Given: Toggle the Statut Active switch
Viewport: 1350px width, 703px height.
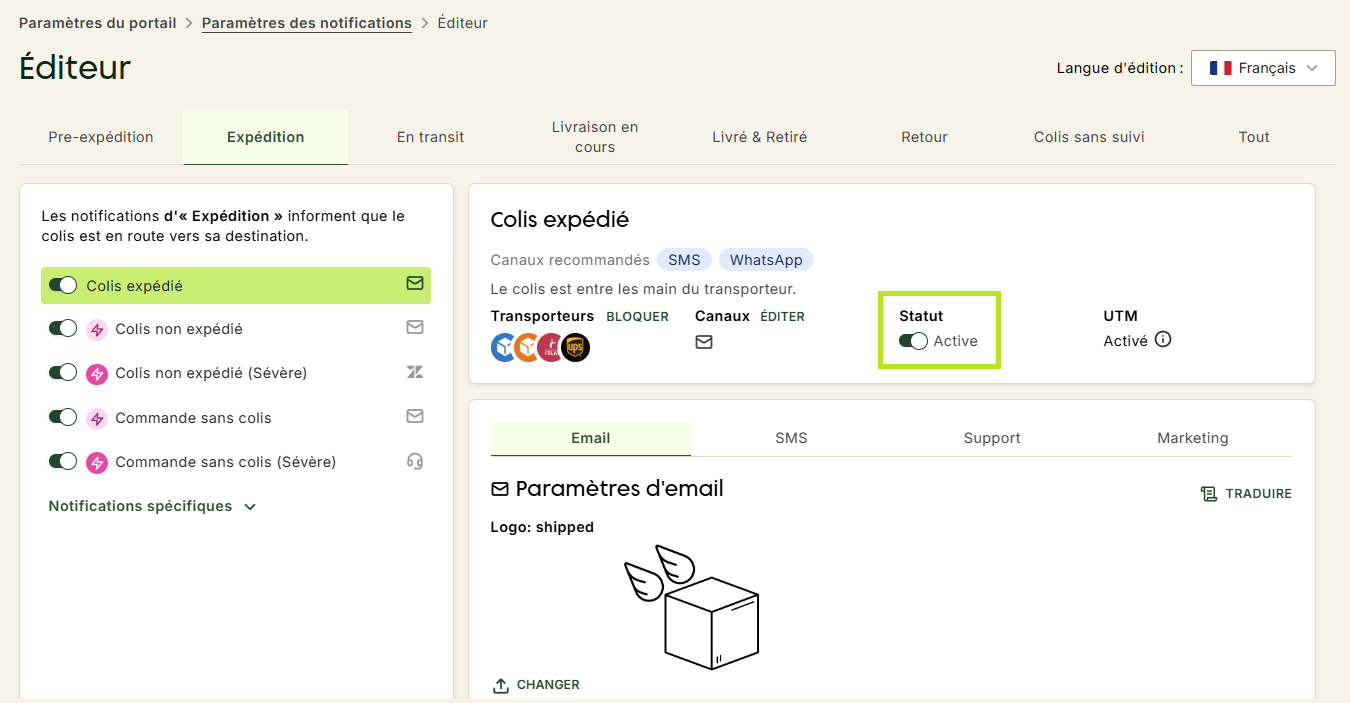Looking at the screenshot, I should pyautogui.click(x=913, y=341).
